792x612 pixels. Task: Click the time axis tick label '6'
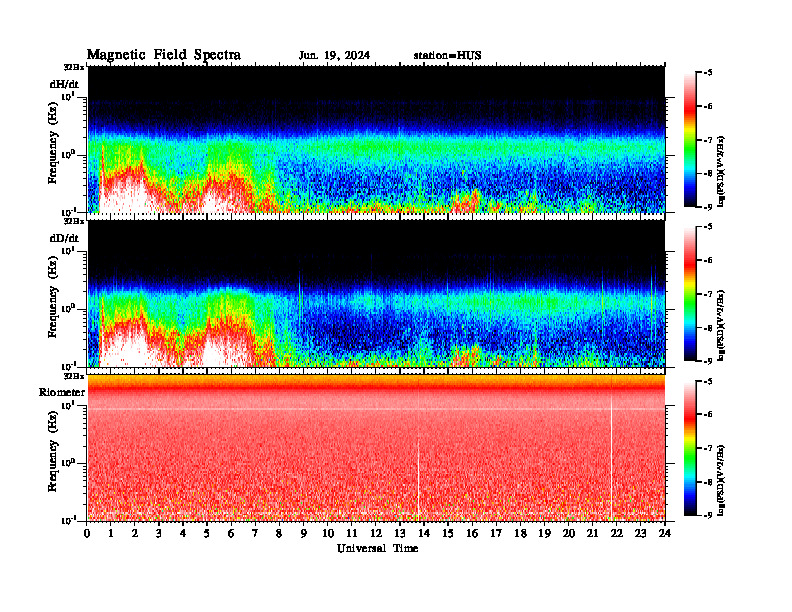(x=231, y=533)
